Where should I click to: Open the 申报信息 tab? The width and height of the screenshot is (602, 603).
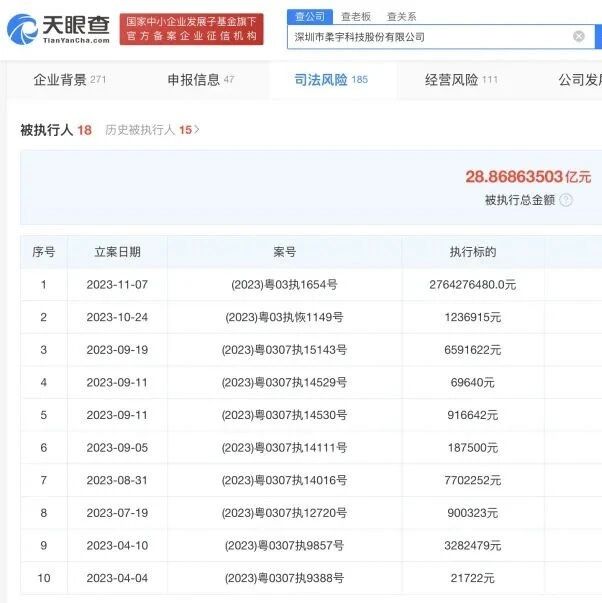[x=201, y=80]
